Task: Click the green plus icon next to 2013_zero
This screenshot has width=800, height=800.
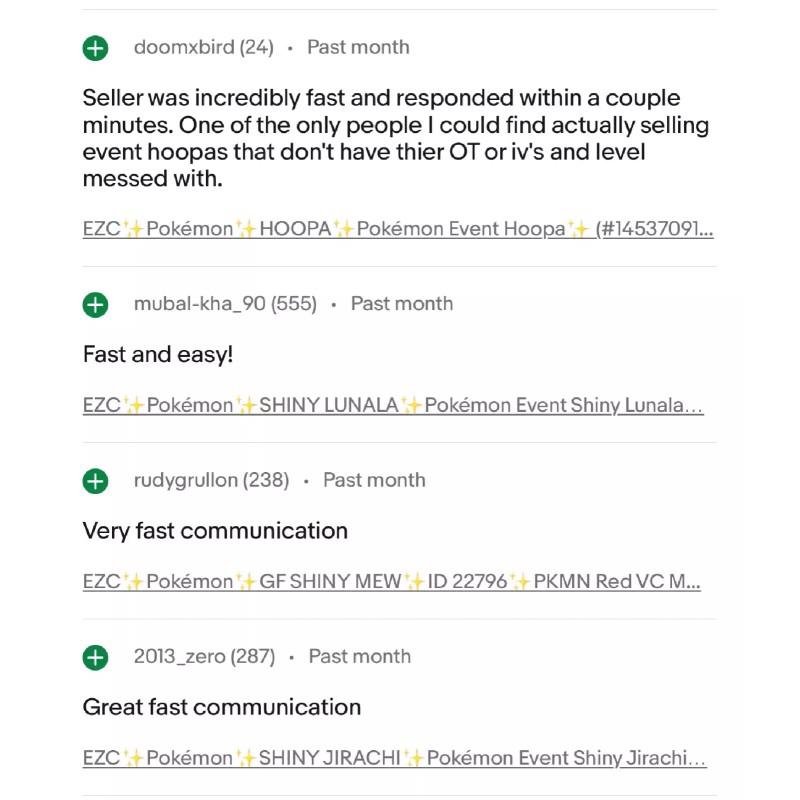Action: (x=95, y=657)
